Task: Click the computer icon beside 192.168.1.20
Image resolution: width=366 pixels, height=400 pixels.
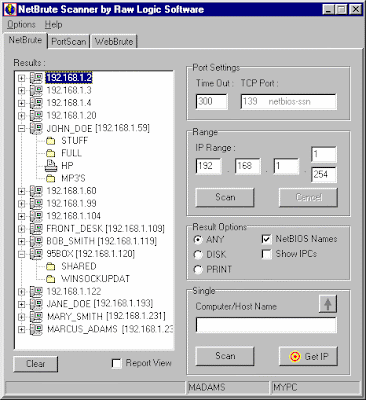Action: pyautogui.click(x=36, y=116)
